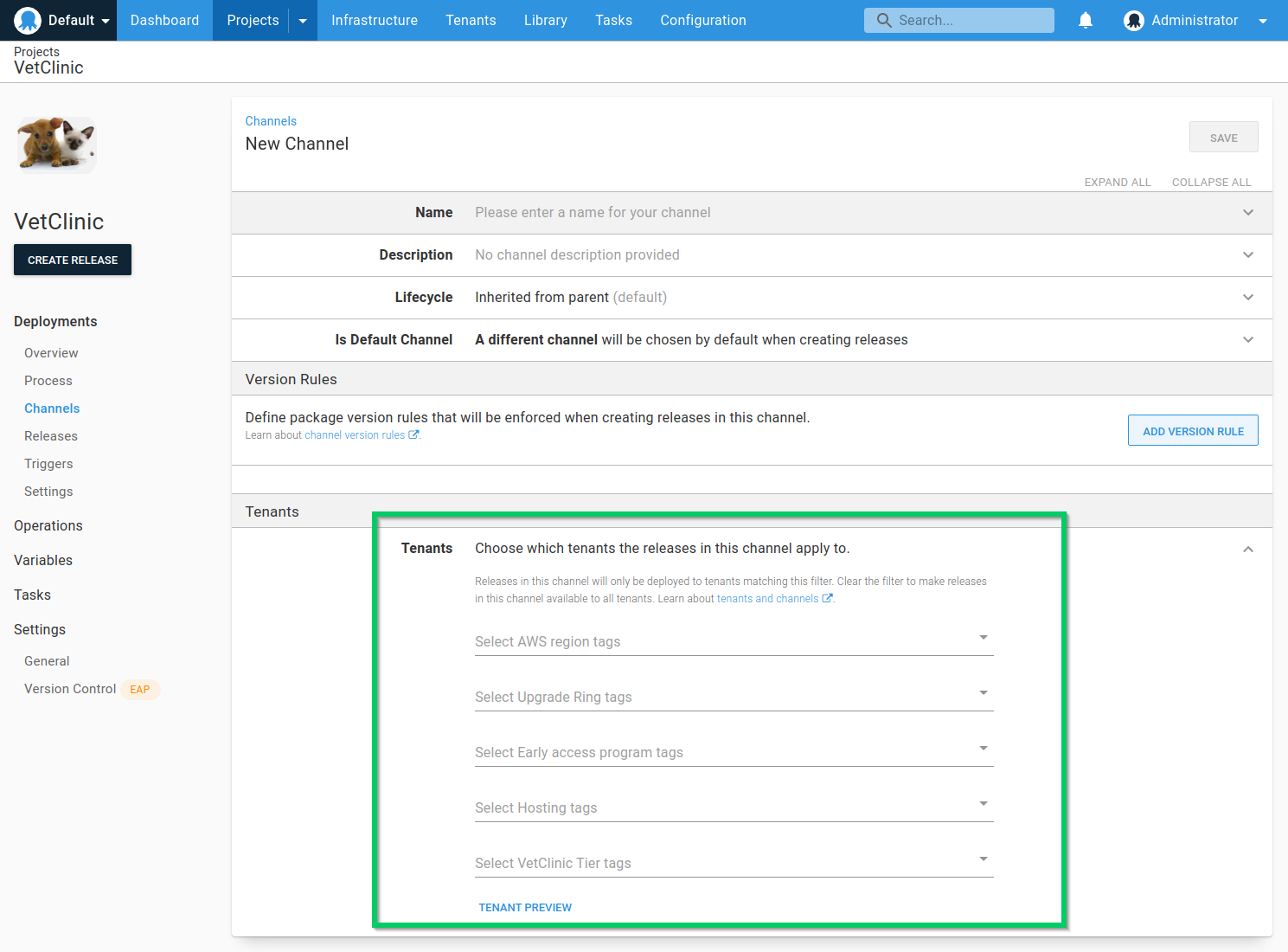Screen dimensions: 1288x952
Task: Click external link icon beside channel version rules
Action: [413, 435]
